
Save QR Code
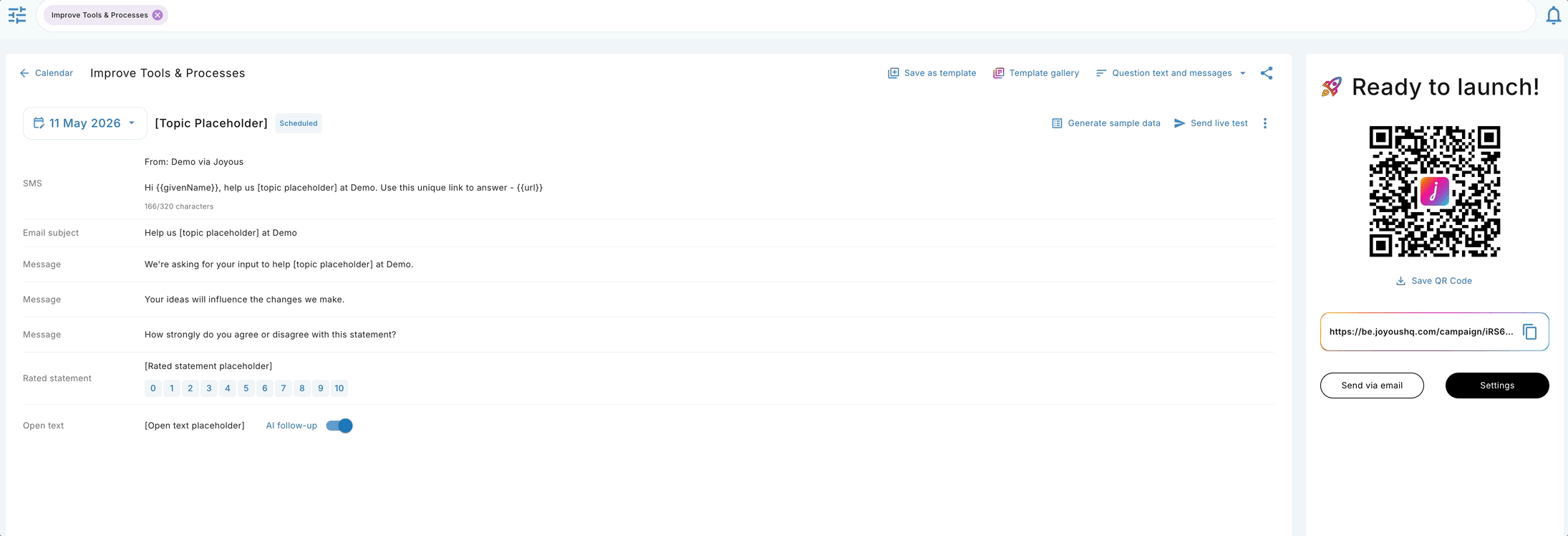pyautogui.click(x=1434, y=281)
